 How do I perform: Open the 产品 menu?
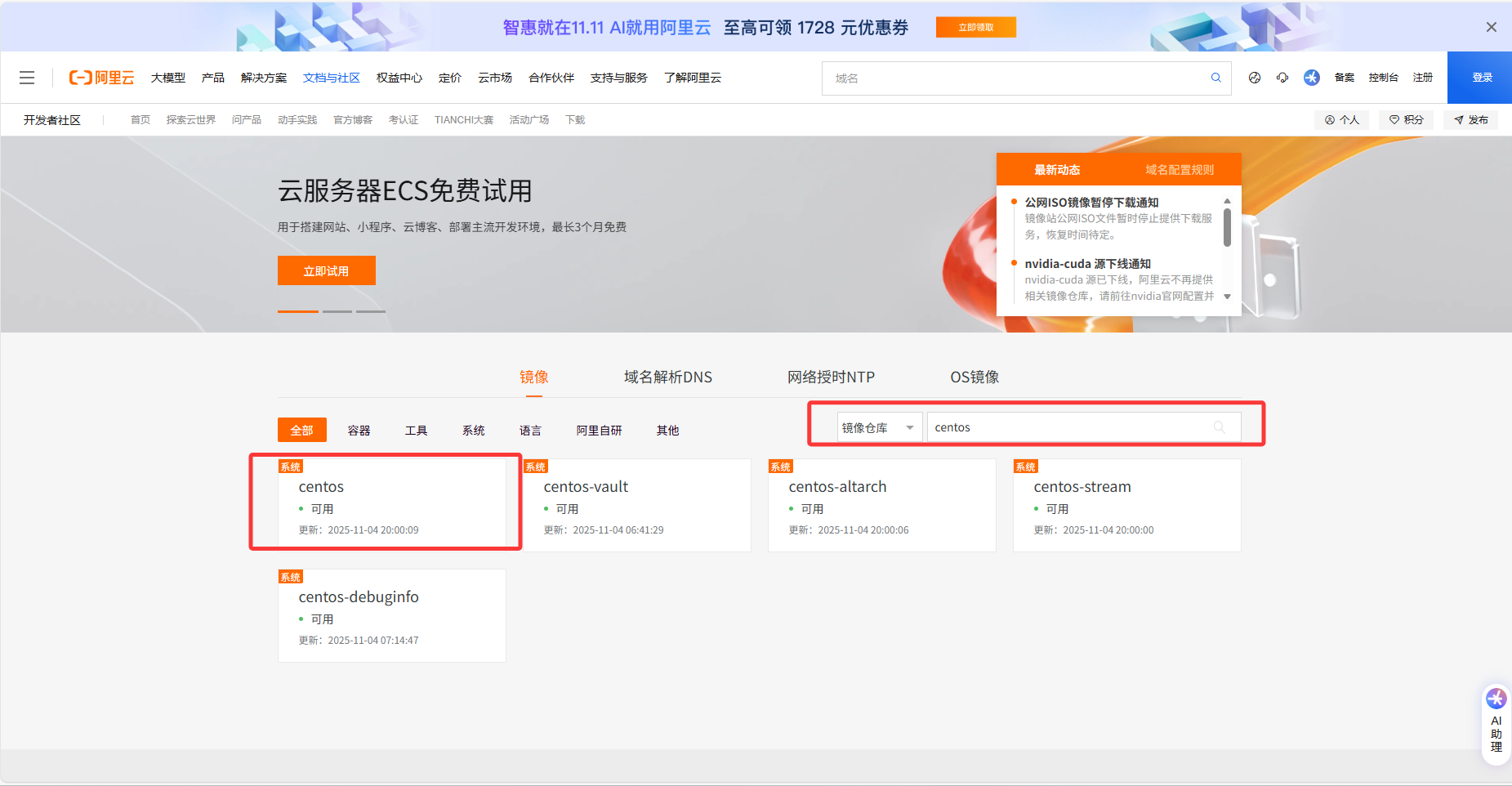pyautogui.click(x=213, y=78)
